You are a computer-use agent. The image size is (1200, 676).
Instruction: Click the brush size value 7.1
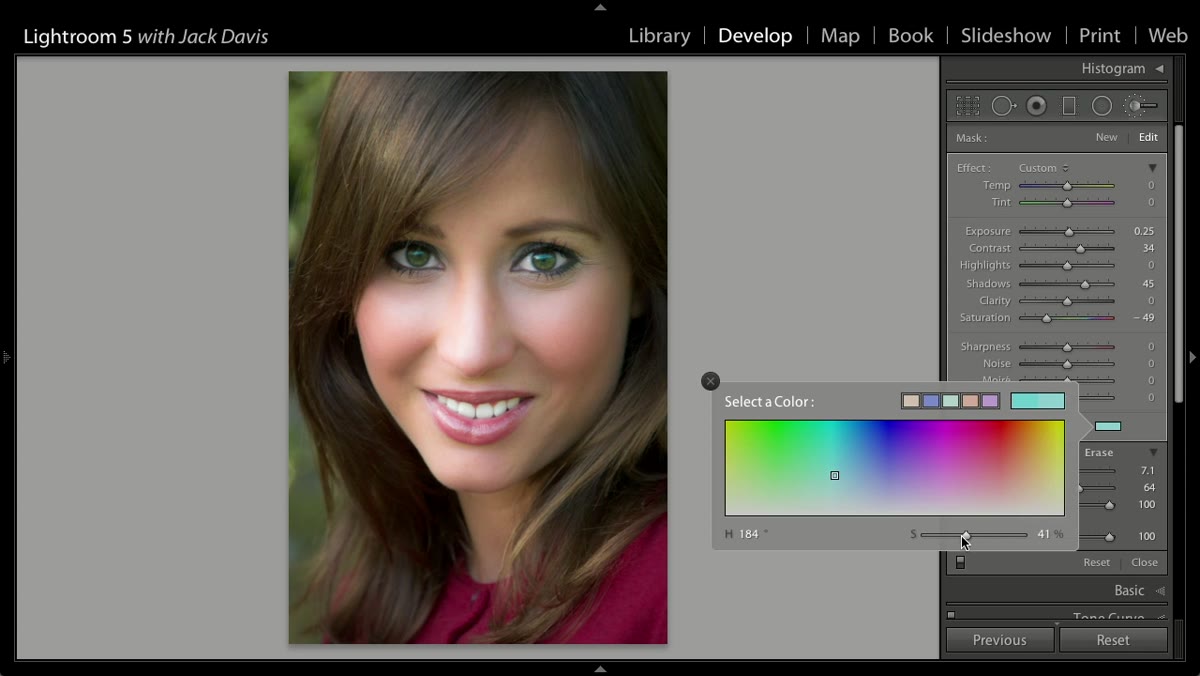click(x=1148, y=471)
